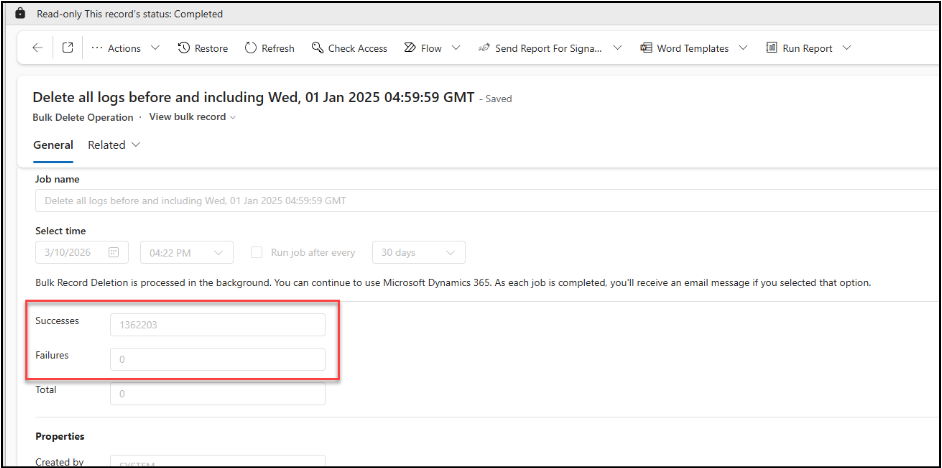This screenshot has width=942, height=468.
Task: Open calendar picker in Select time date
Action: 115,253
